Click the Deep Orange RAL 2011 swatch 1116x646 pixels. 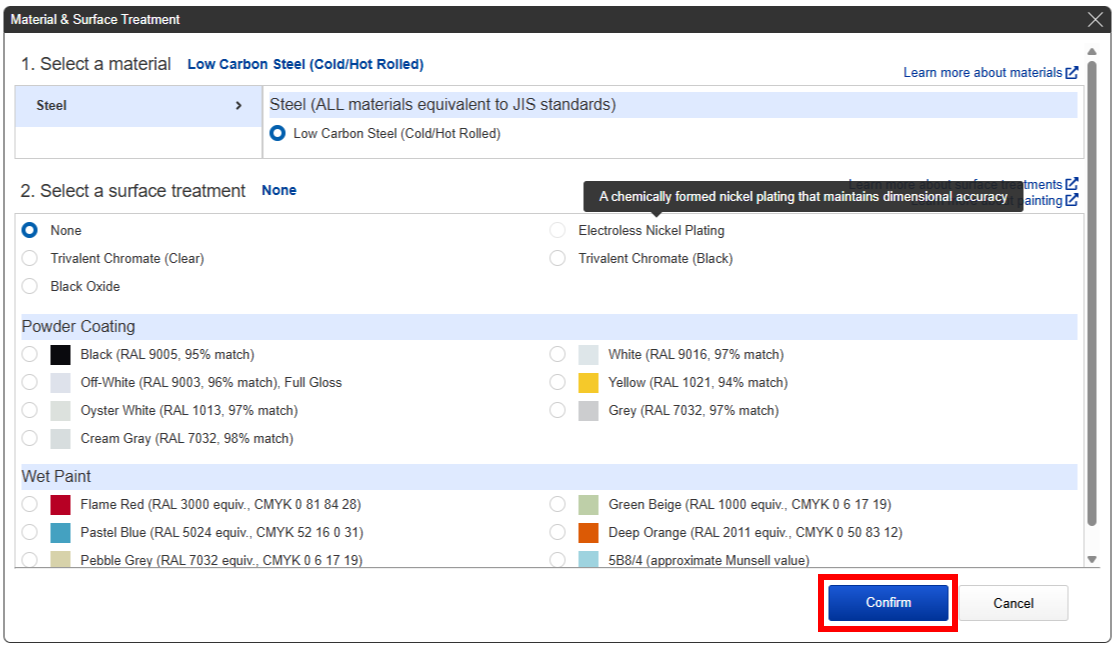tap(588, 533)
